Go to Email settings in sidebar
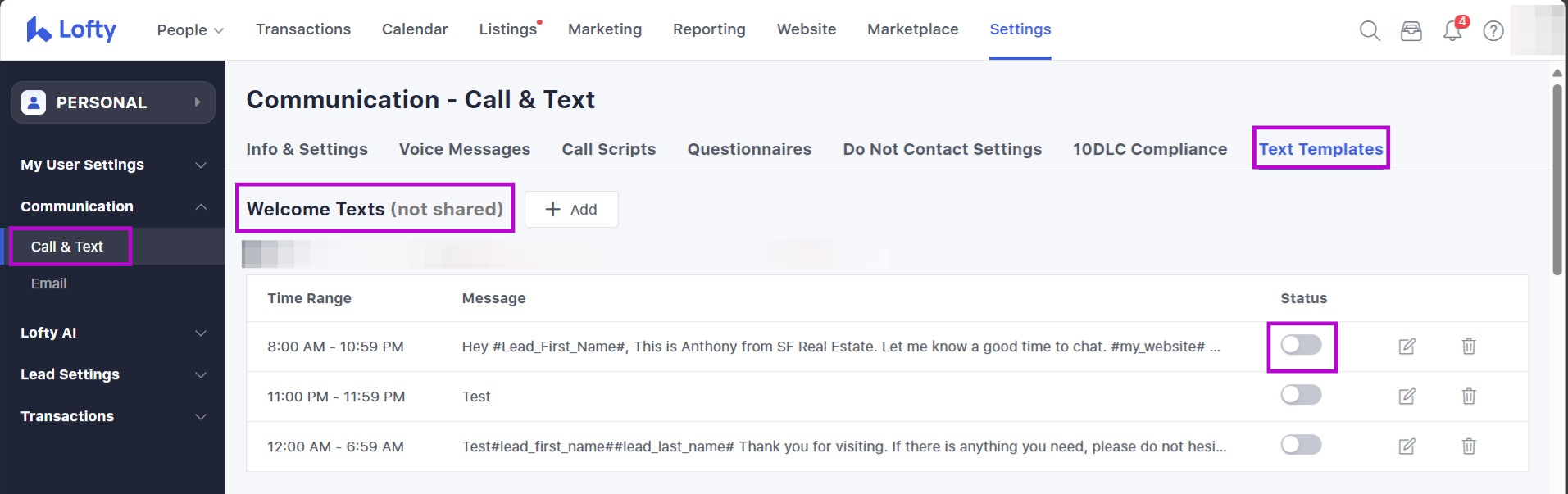This screenshot has width=1568, height=494. click(49, 283)
